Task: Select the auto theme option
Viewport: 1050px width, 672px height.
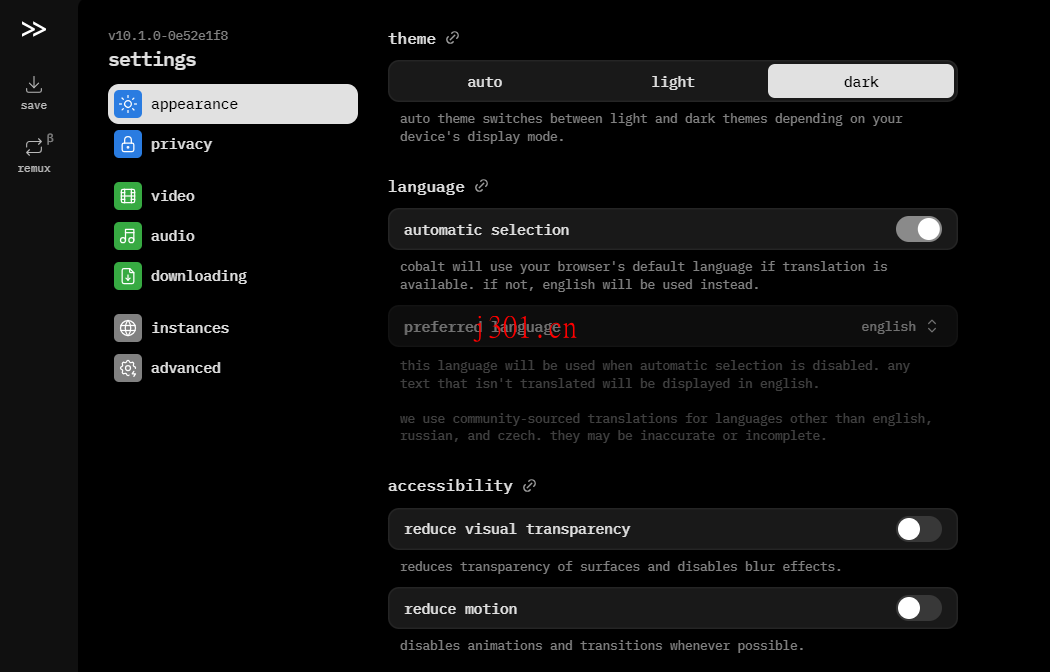Action: 485,81
